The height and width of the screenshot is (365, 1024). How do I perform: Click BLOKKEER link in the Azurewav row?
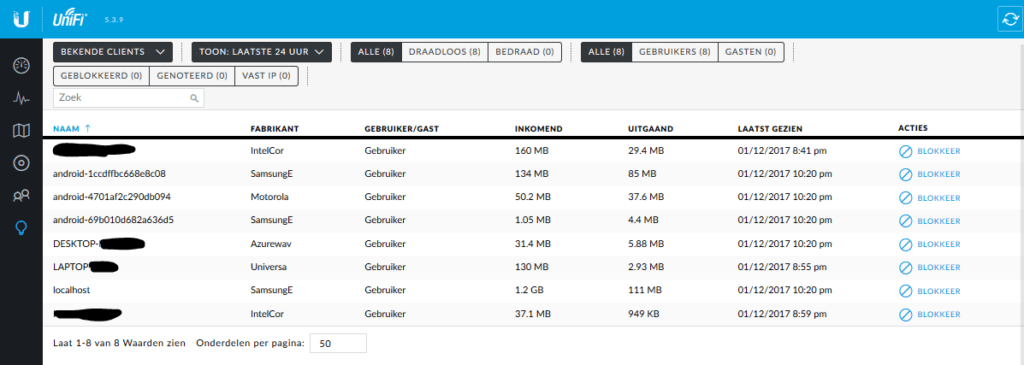(x=938, y=244)
